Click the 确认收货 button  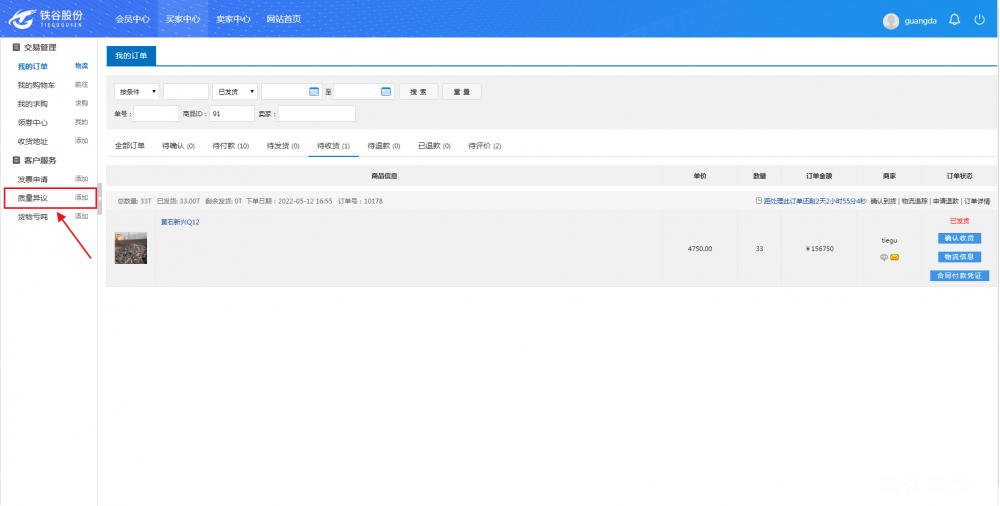pyautogui.click(x=959, y=238)
